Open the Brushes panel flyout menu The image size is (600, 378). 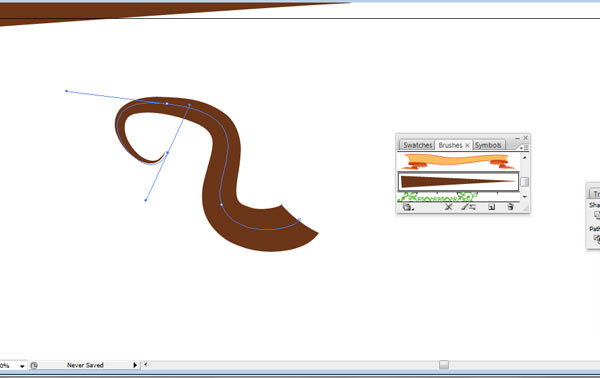point(524,147)
